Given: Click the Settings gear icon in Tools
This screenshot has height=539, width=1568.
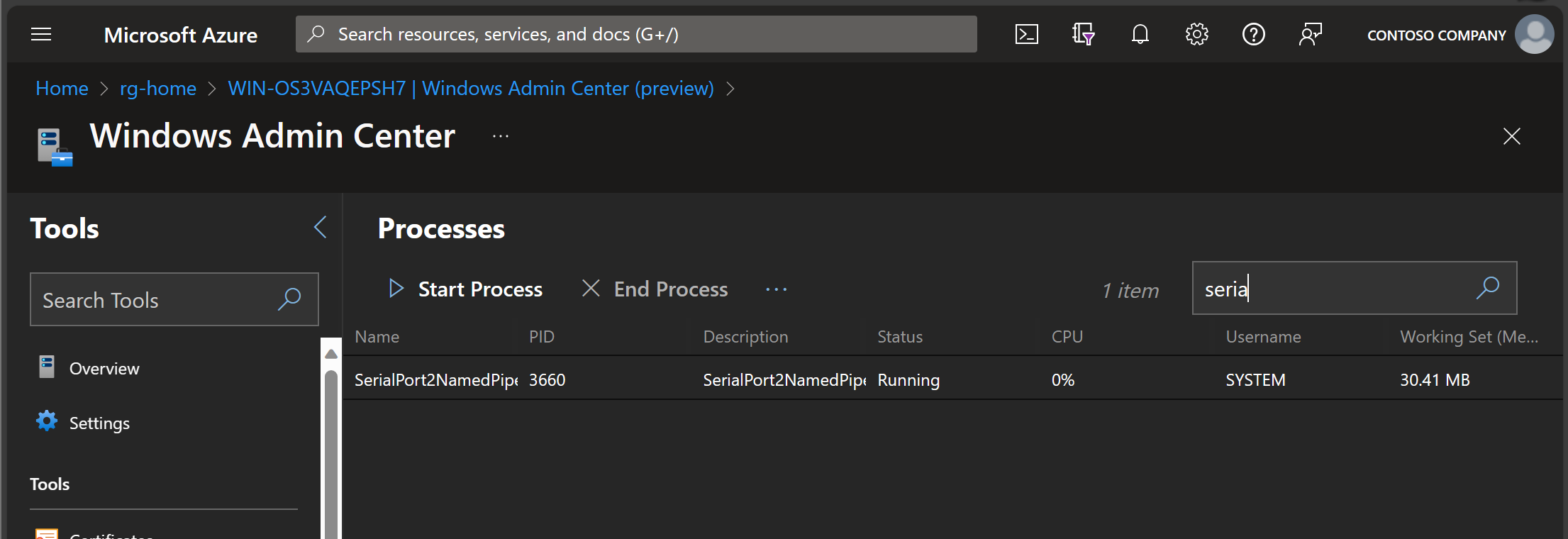Looking at the screenshot, I should [x=47, y=421].
